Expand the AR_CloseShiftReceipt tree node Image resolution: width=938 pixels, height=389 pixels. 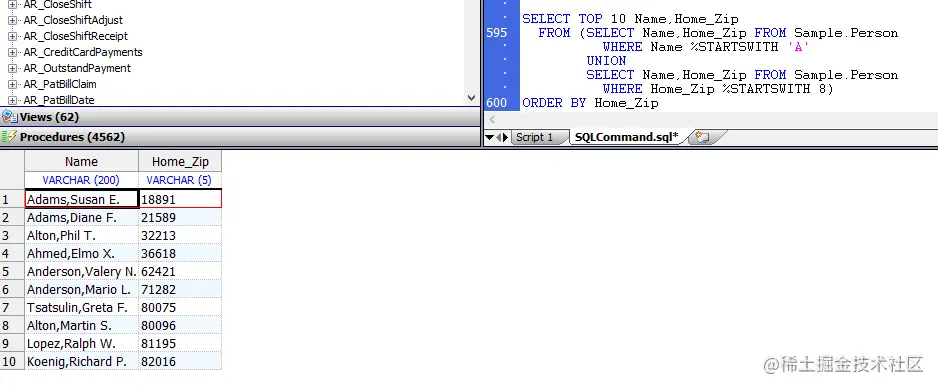coord(12,37)
